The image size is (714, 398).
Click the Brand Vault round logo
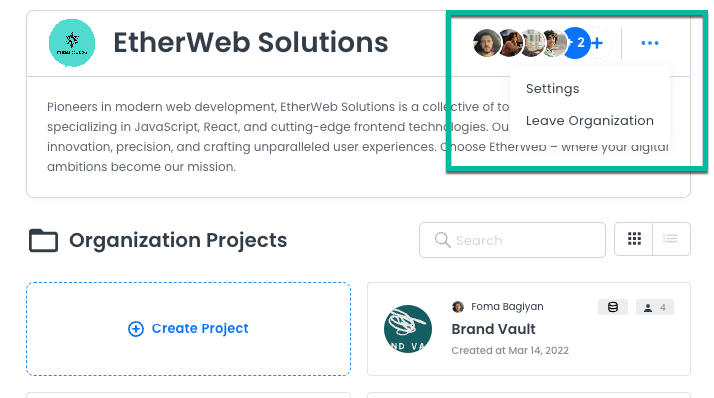pos(408,329)
